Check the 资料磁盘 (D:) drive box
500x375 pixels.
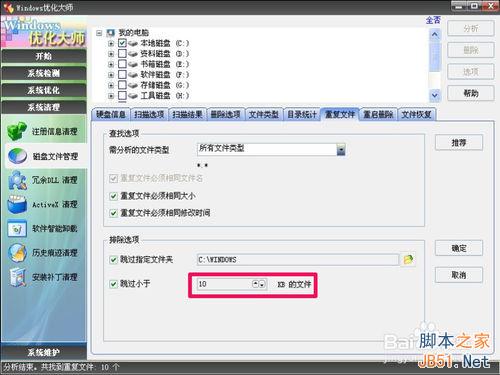coord(122,53)
